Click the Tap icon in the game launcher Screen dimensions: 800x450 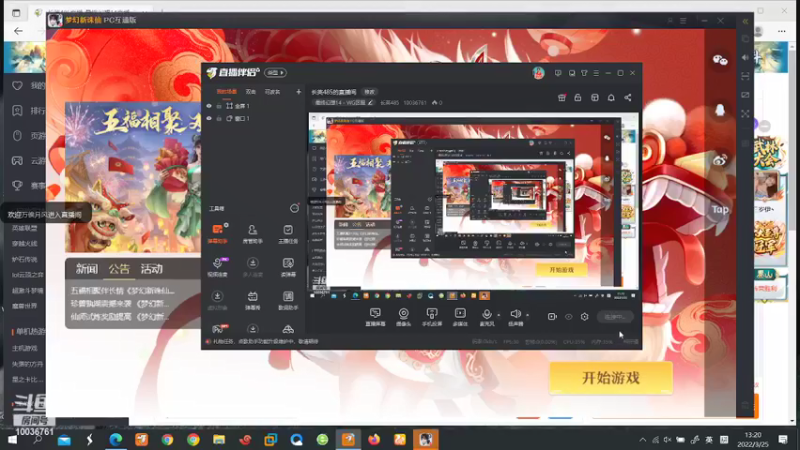coord(720,209)
